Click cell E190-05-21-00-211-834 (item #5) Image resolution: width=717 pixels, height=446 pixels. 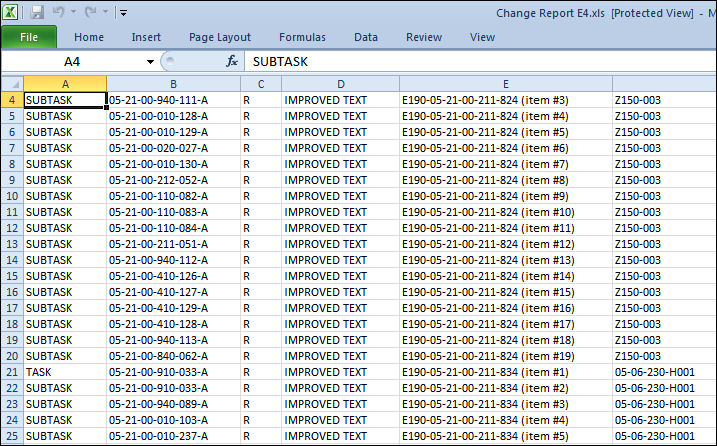(x=506, y=436)
